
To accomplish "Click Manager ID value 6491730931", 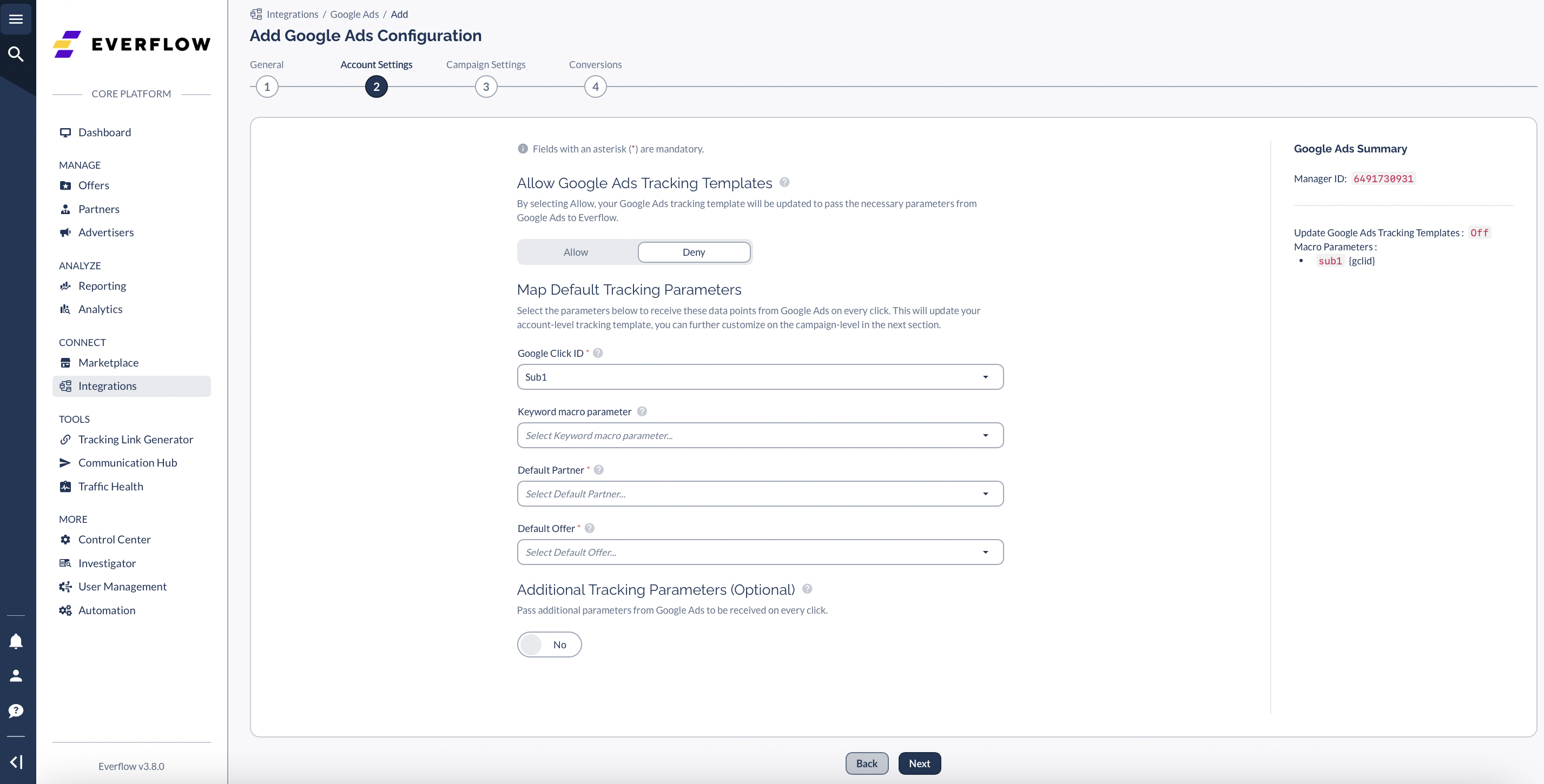I will (1383, 178).
